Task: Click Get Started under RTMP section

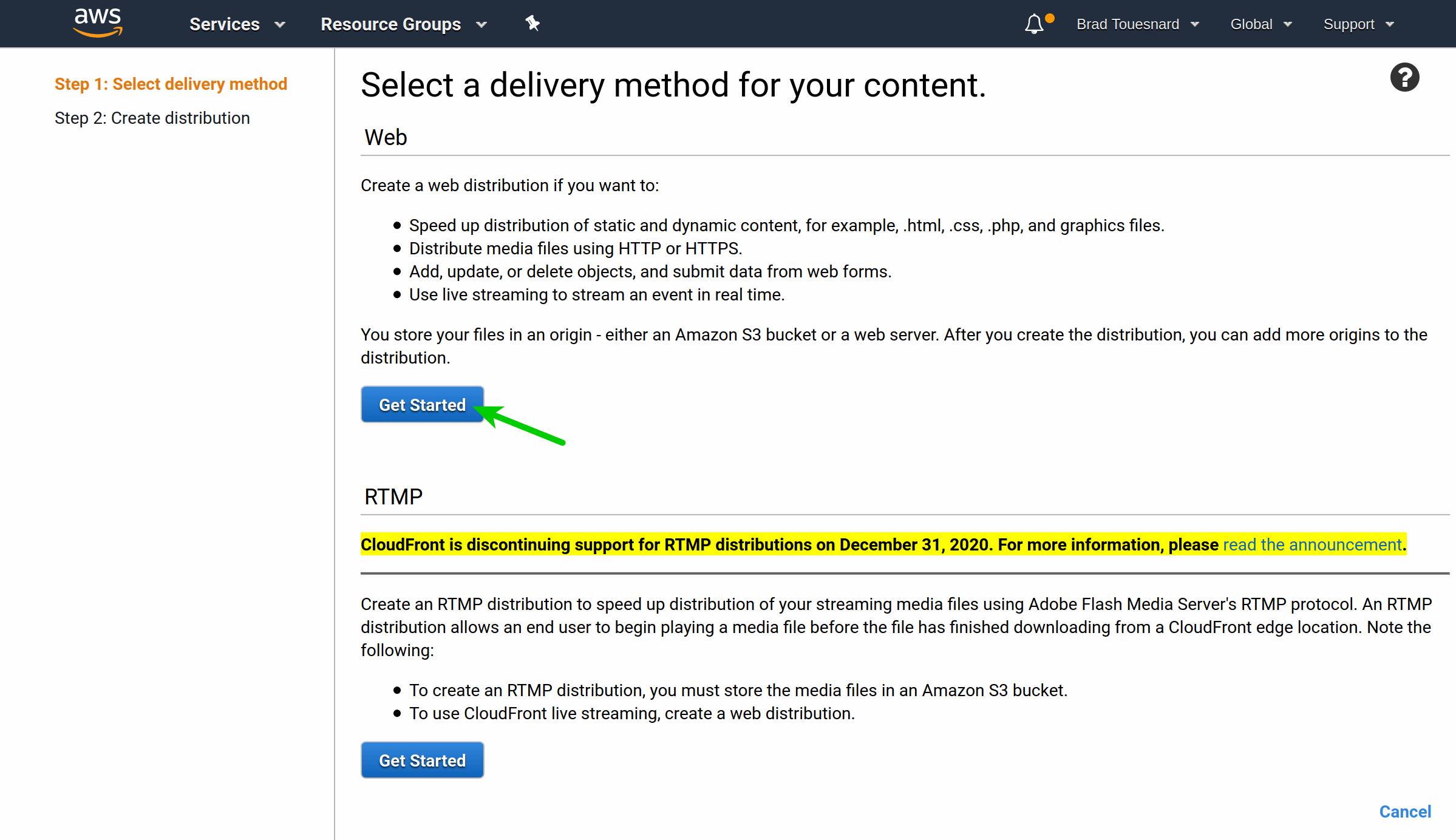Action: 422,760
